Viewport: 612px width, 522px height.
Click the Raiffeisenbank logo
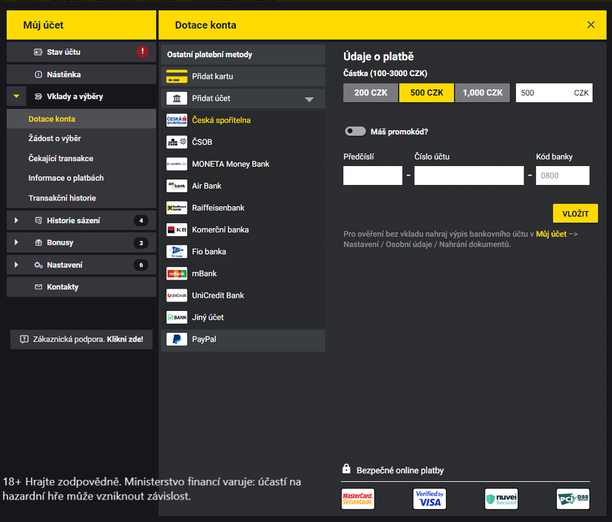176,208
